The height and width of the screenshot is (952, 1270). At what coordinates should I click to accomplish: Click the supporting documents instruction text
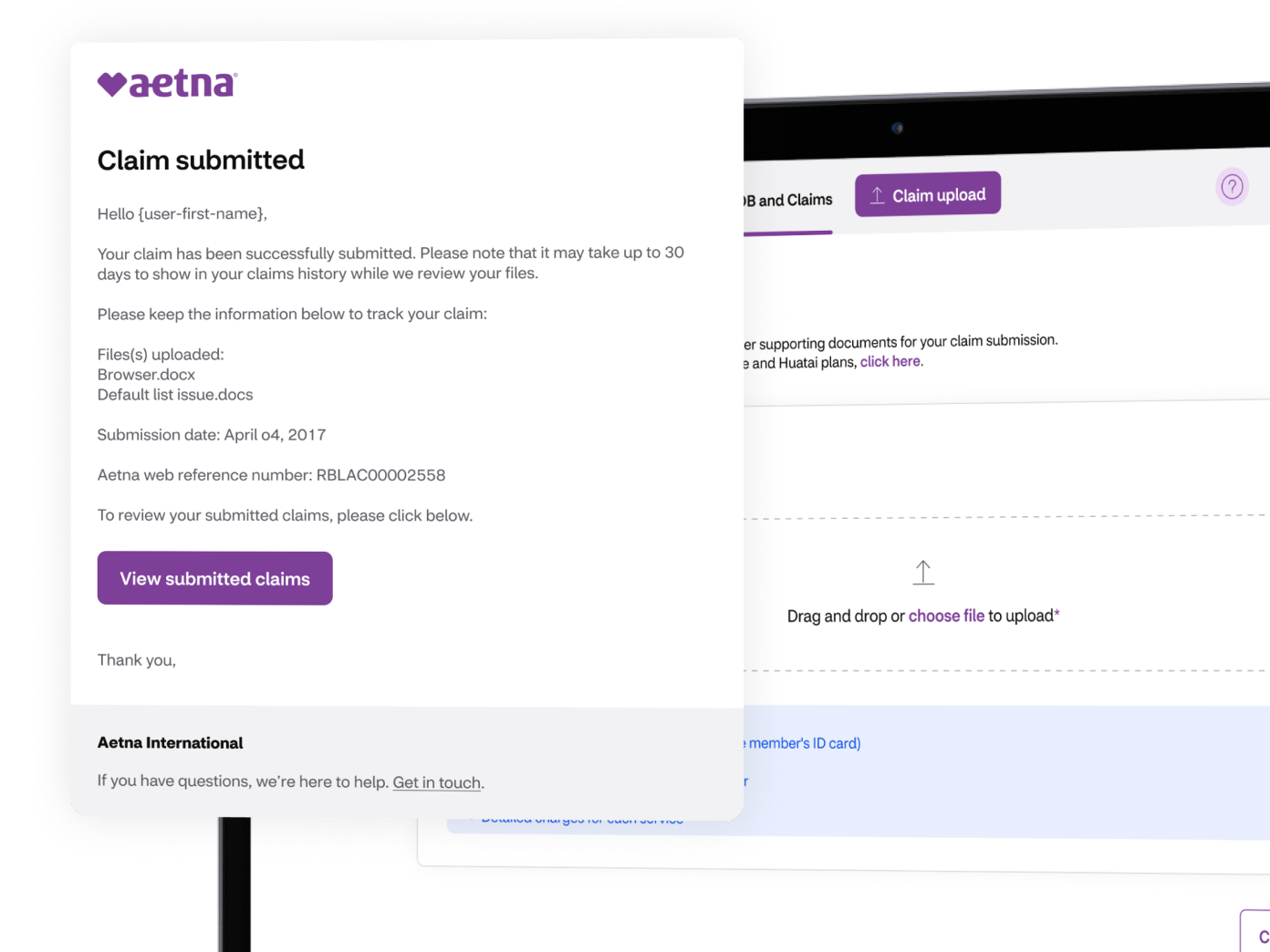[903, 340]
